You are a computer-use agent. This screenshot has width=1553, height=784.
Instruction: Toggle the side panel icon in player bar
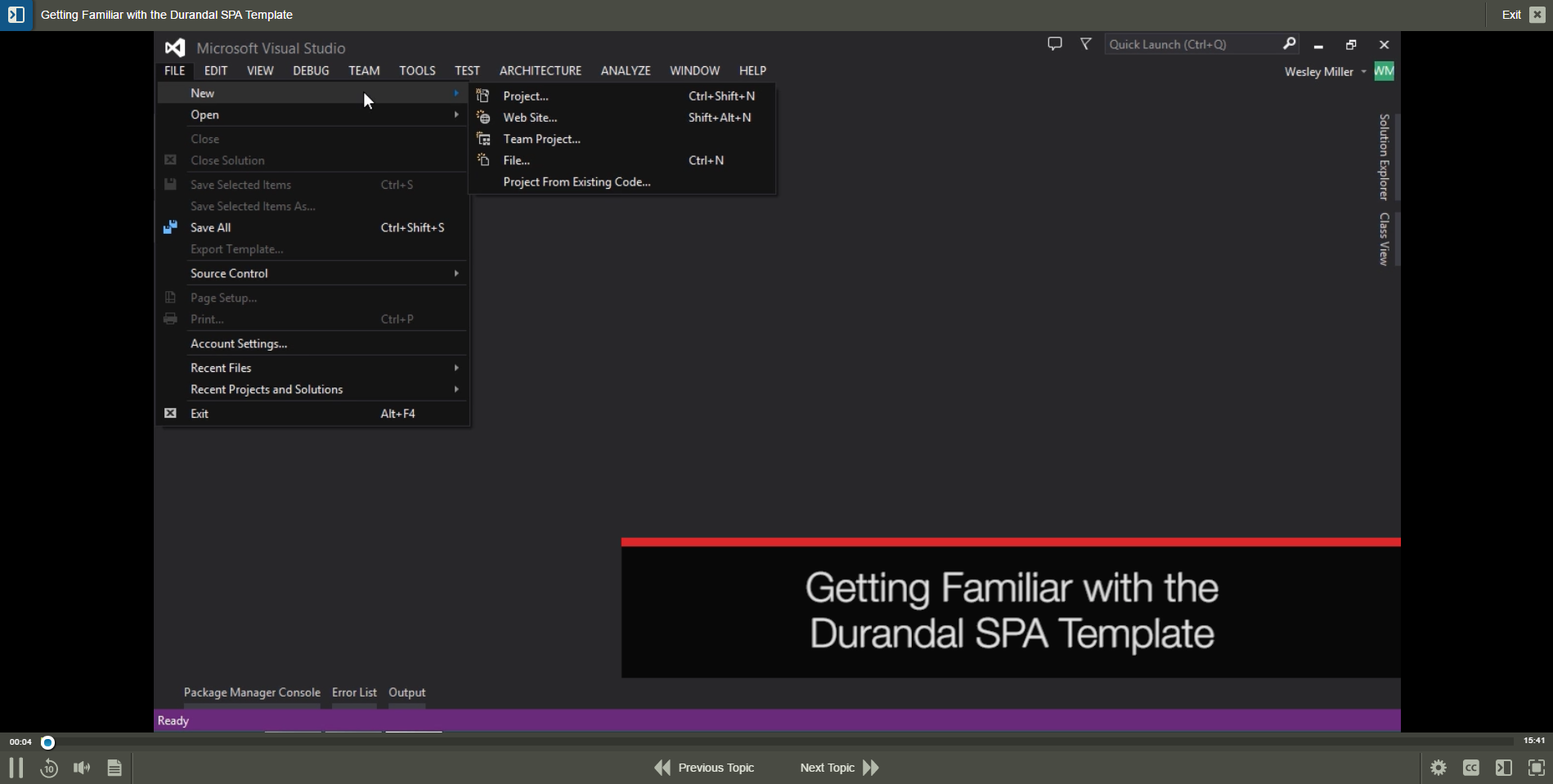pos(1504,768)
